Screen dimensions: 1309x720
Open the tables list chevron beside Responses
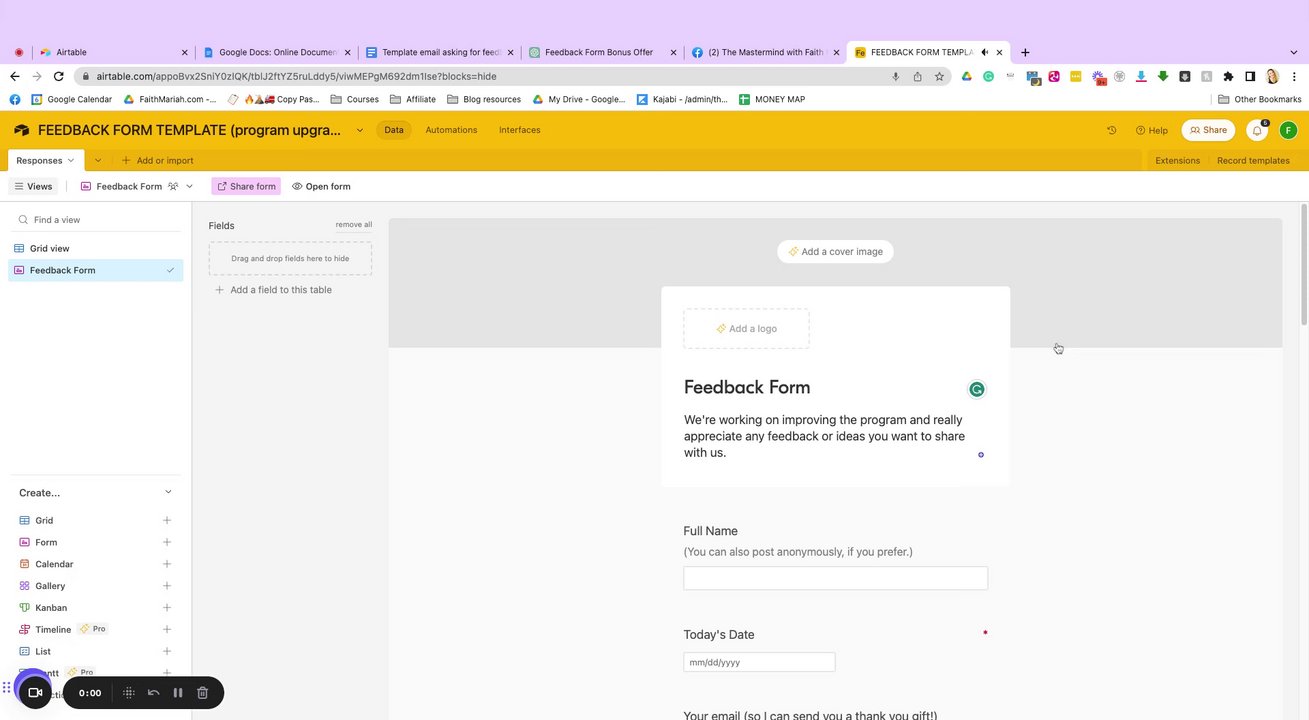click(98, 160)
